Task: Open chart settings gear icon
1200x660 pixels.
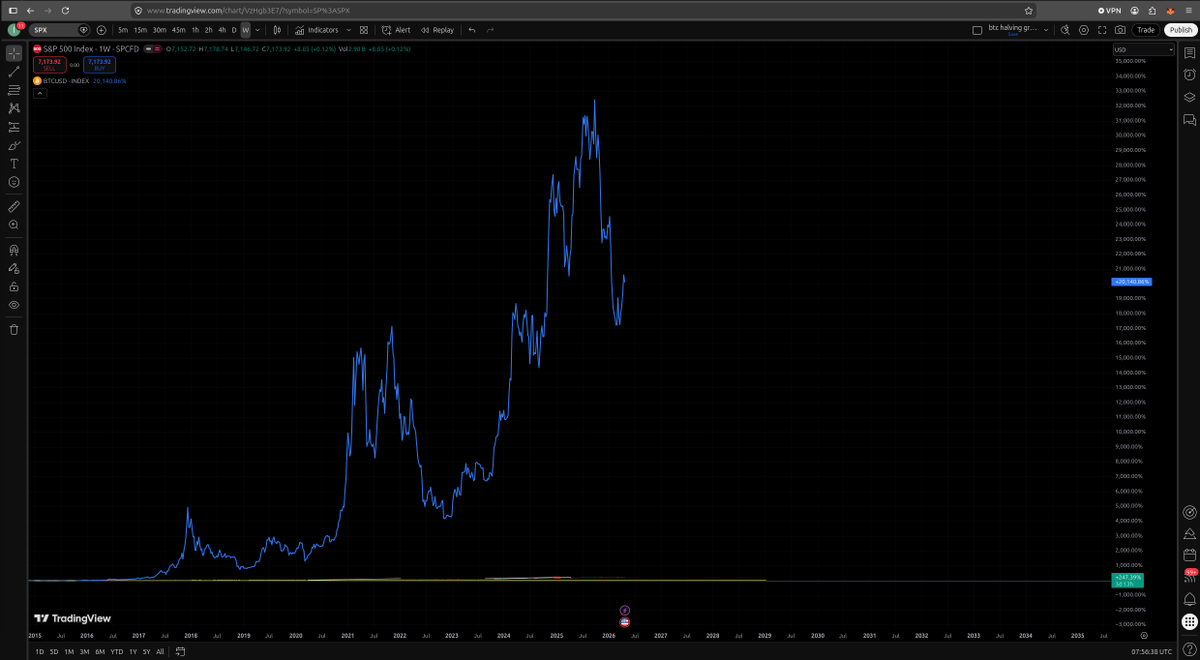Action: click(x=1085, y=30)
